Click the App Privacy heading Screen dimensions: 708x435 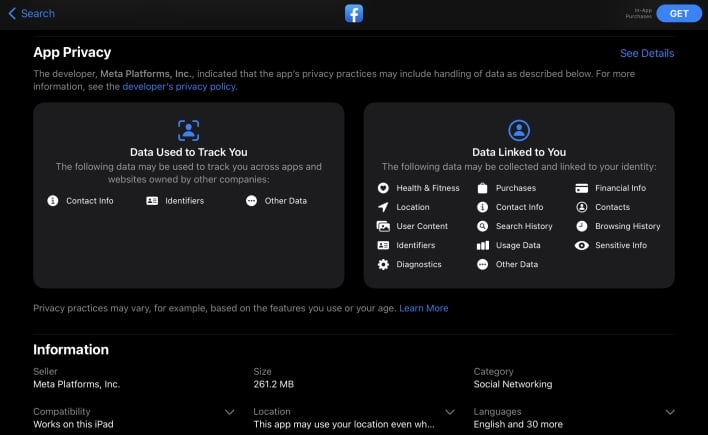click(72, 52)
